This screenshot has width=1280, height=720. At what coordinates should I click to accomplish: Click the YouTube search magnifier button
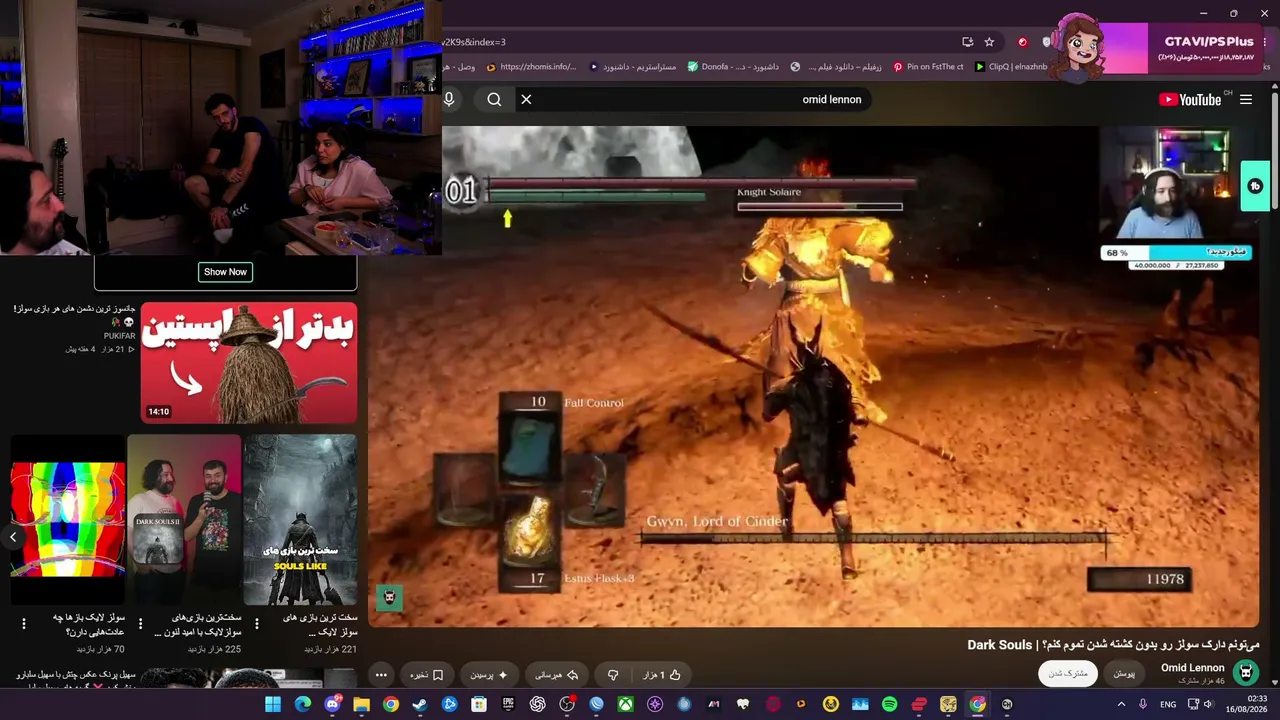(x=494, y=99)
